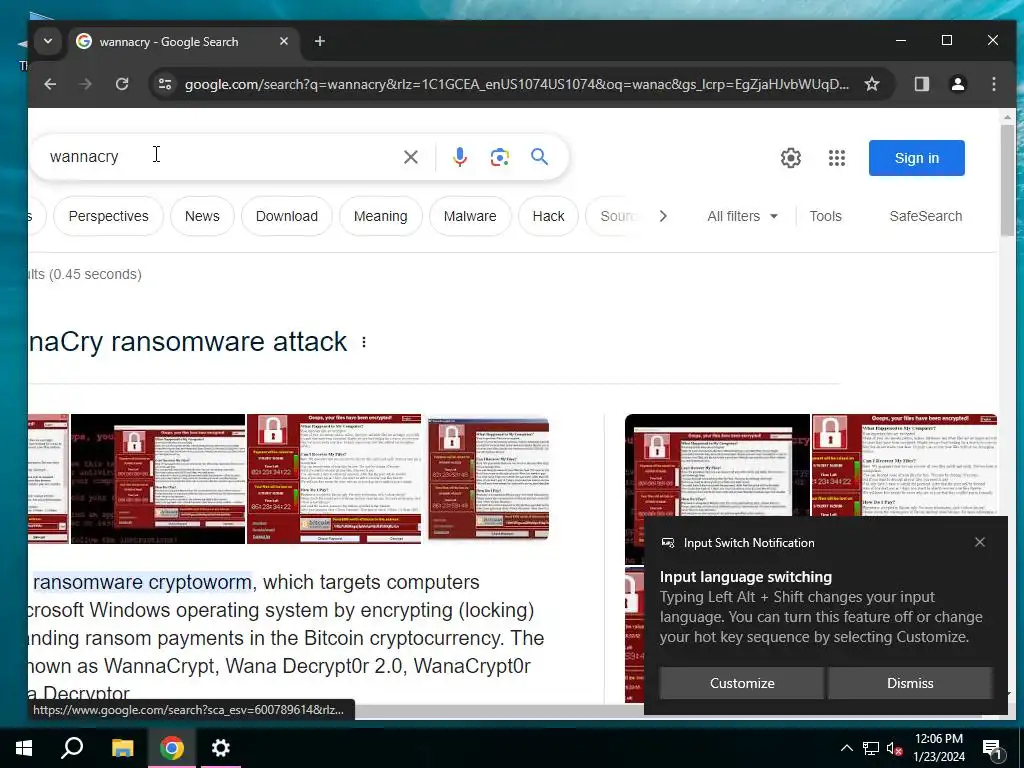The height and width of the screenshot is (768, 1024).
Task: Clear the search query with X
Action: [x=411, y=157]
